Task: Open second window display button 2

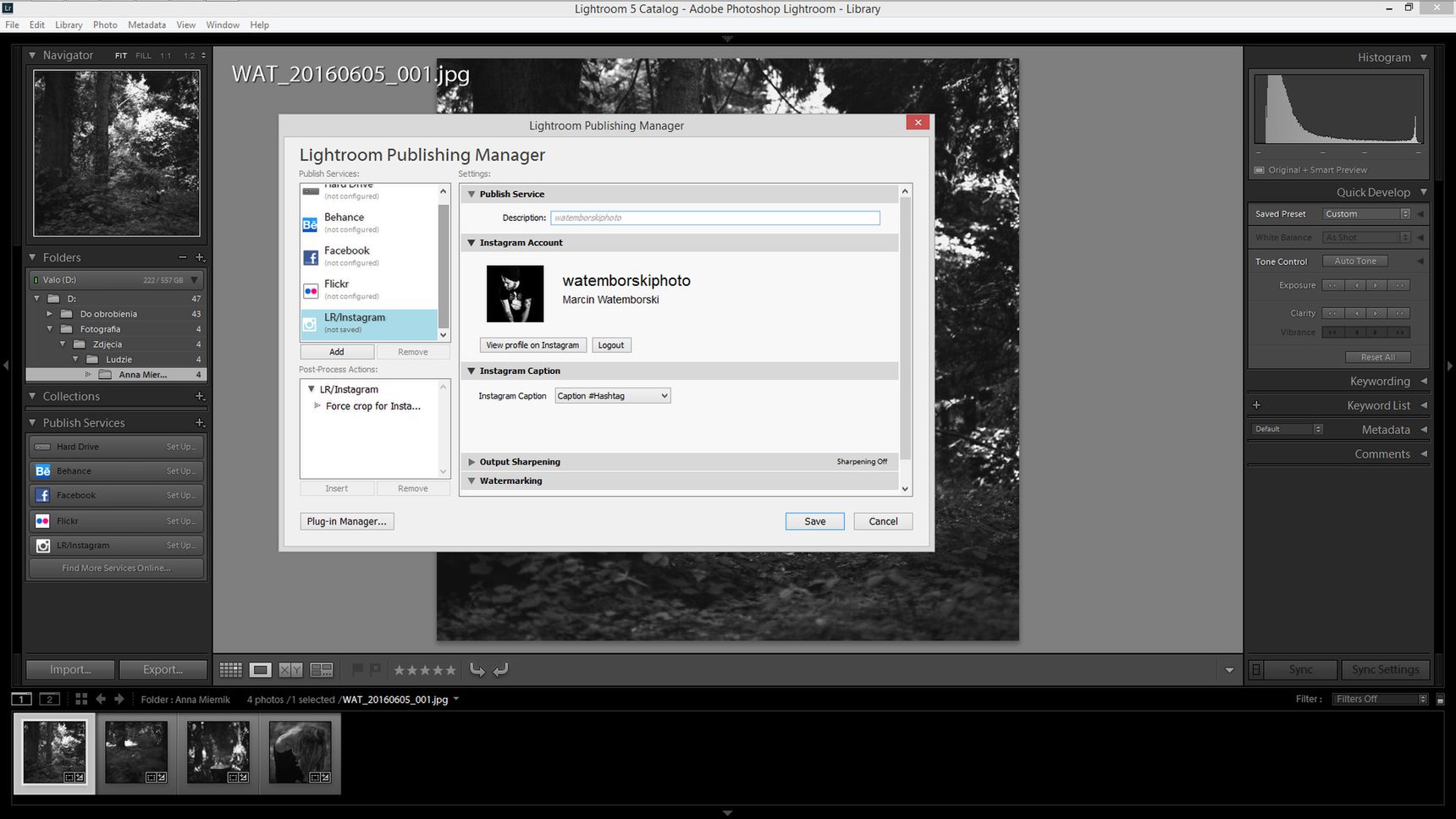Action: coord(50,699)
